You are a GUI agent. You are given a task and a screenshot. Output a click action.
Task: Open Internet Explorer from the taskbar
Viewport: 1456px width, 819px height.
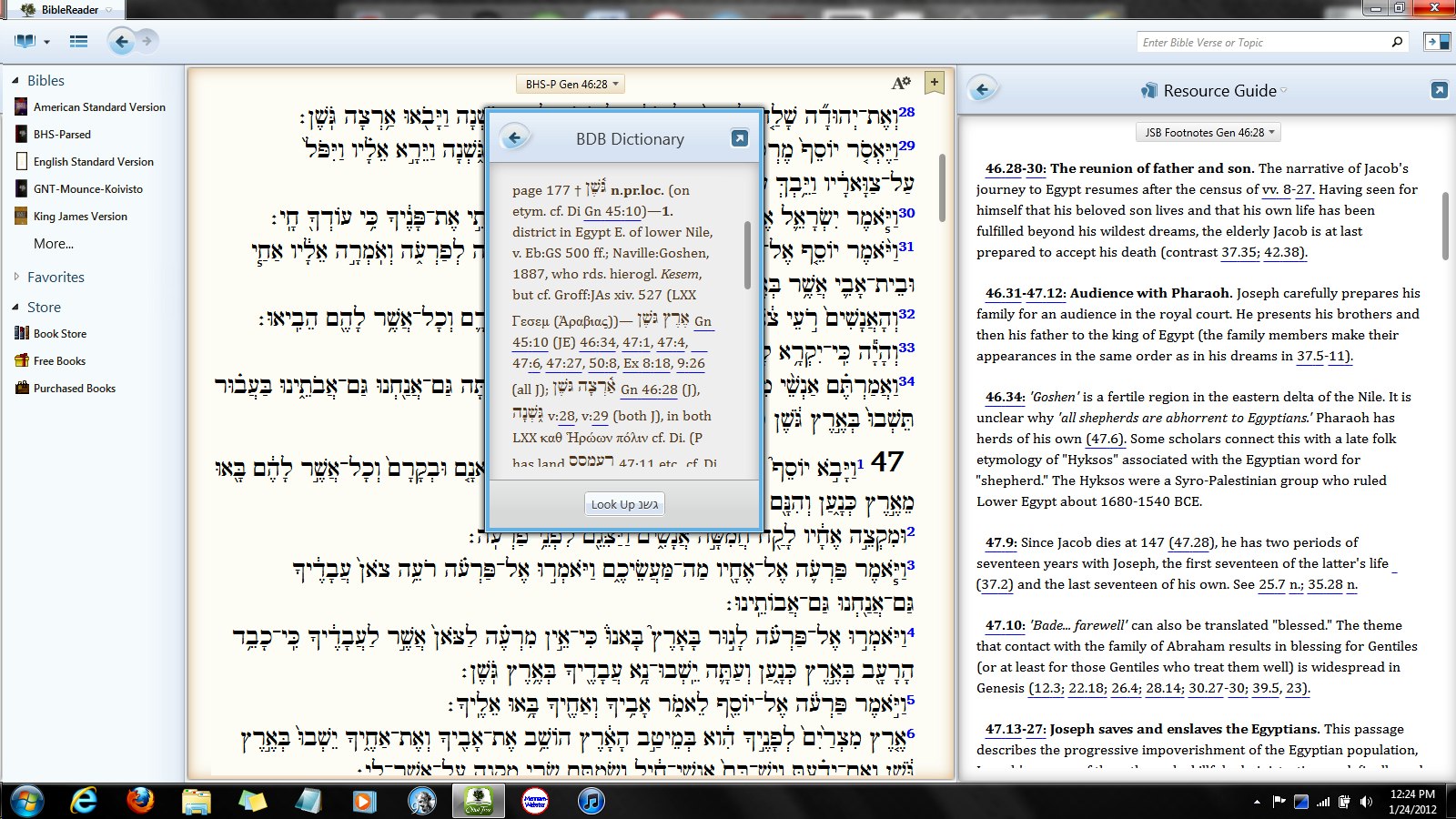84,801
